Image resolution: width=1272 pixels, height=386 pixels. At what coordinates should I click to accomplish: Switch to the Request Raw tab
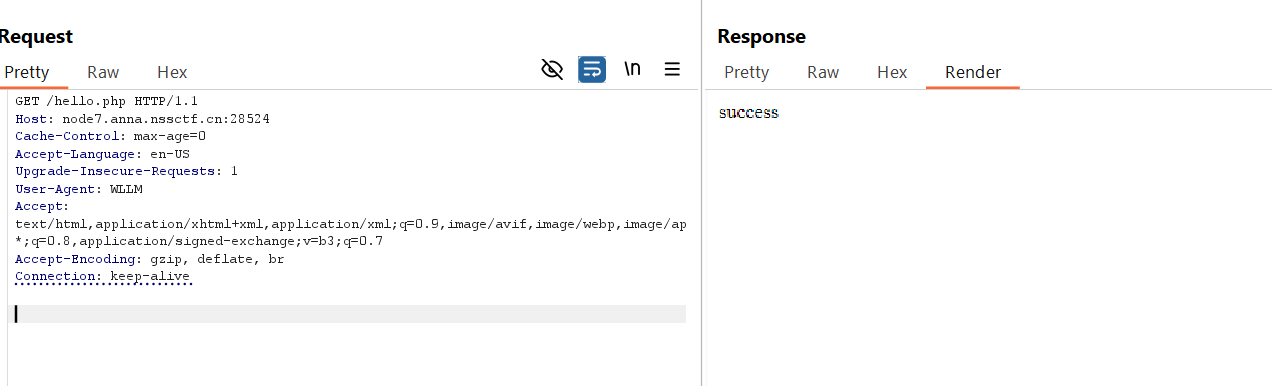pos(103,72)
